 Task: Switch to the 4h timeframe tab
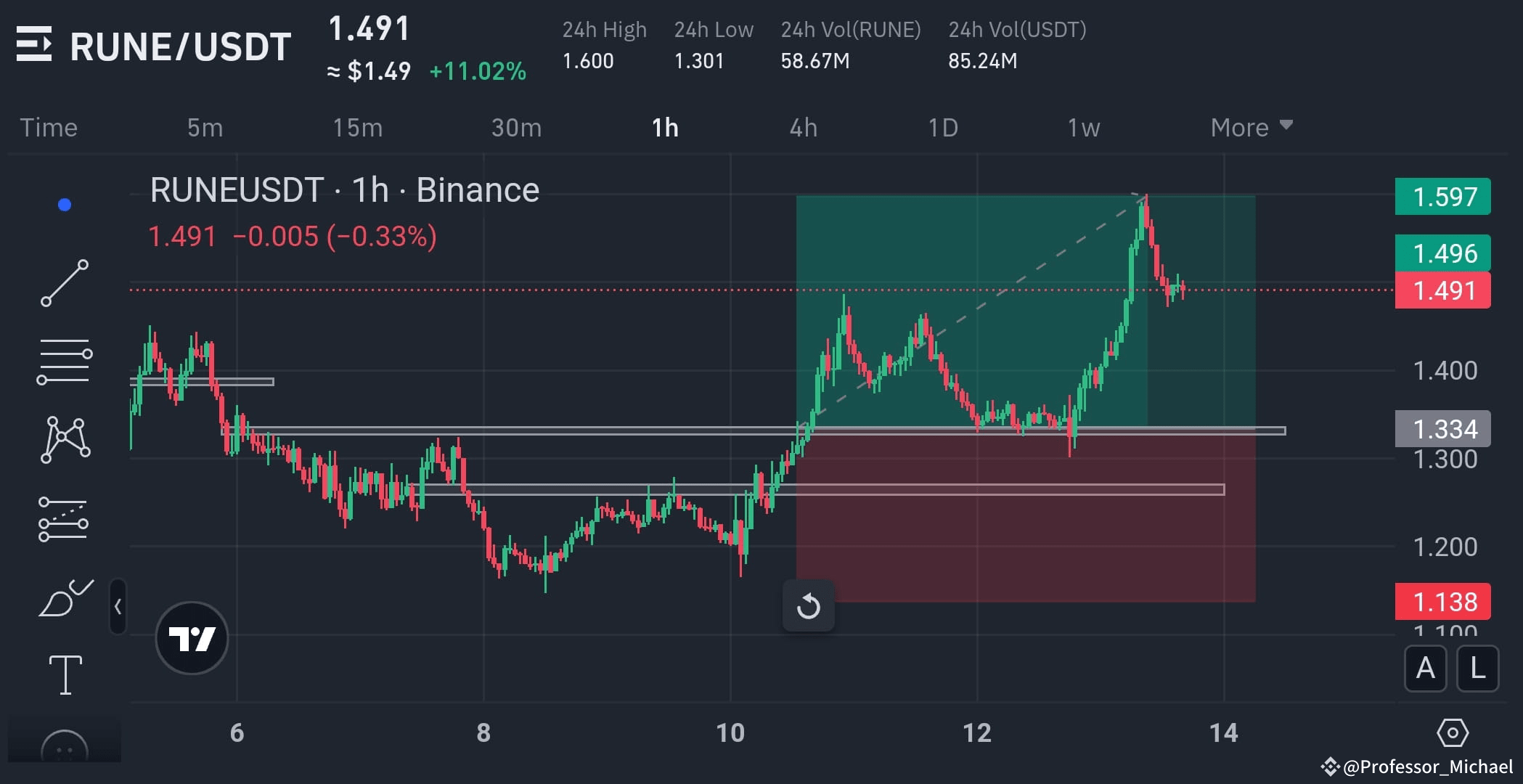tap(803, 126)
